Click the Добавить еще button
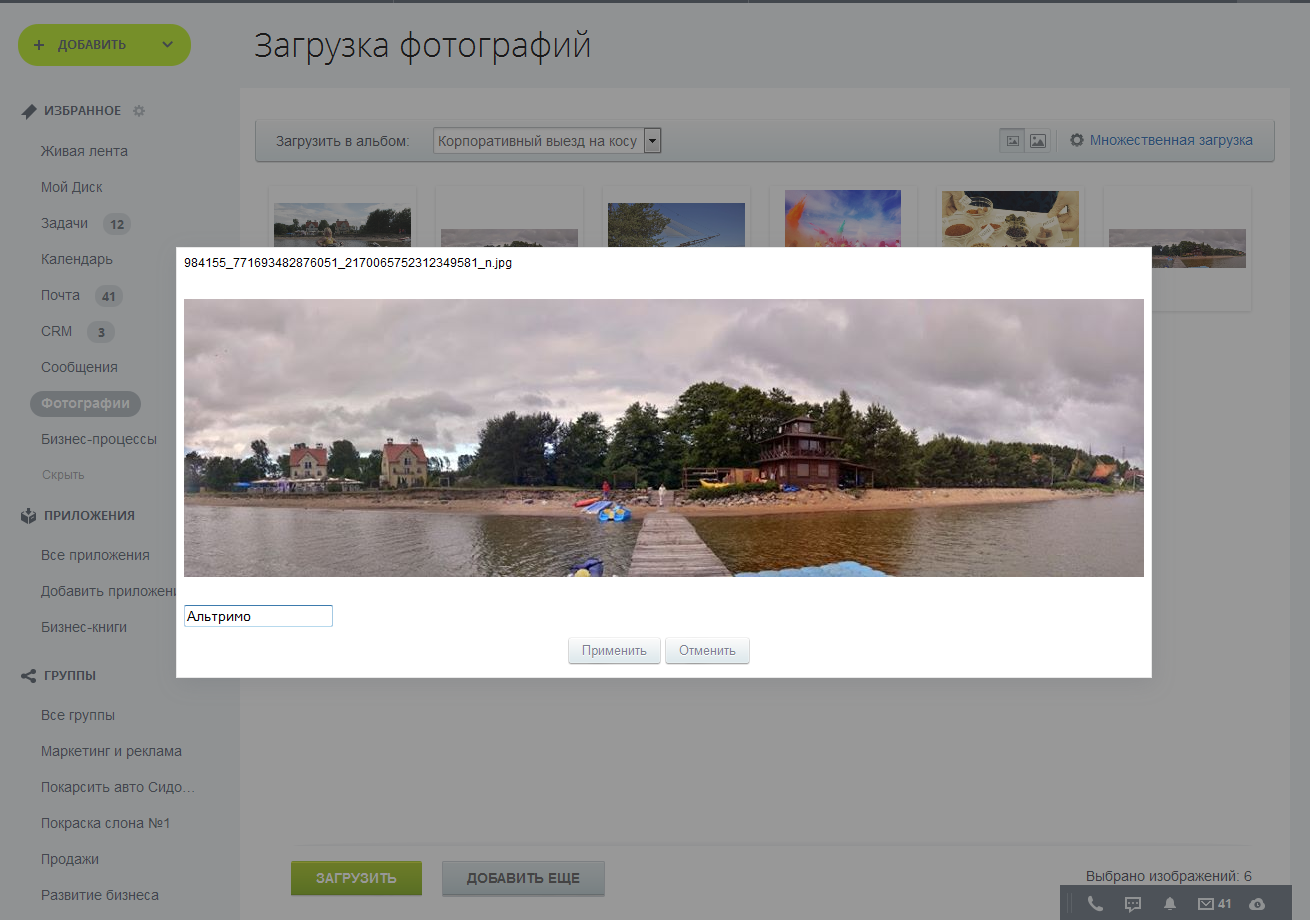This screenshot has height=920, width=1310. [x=523, y=879]
